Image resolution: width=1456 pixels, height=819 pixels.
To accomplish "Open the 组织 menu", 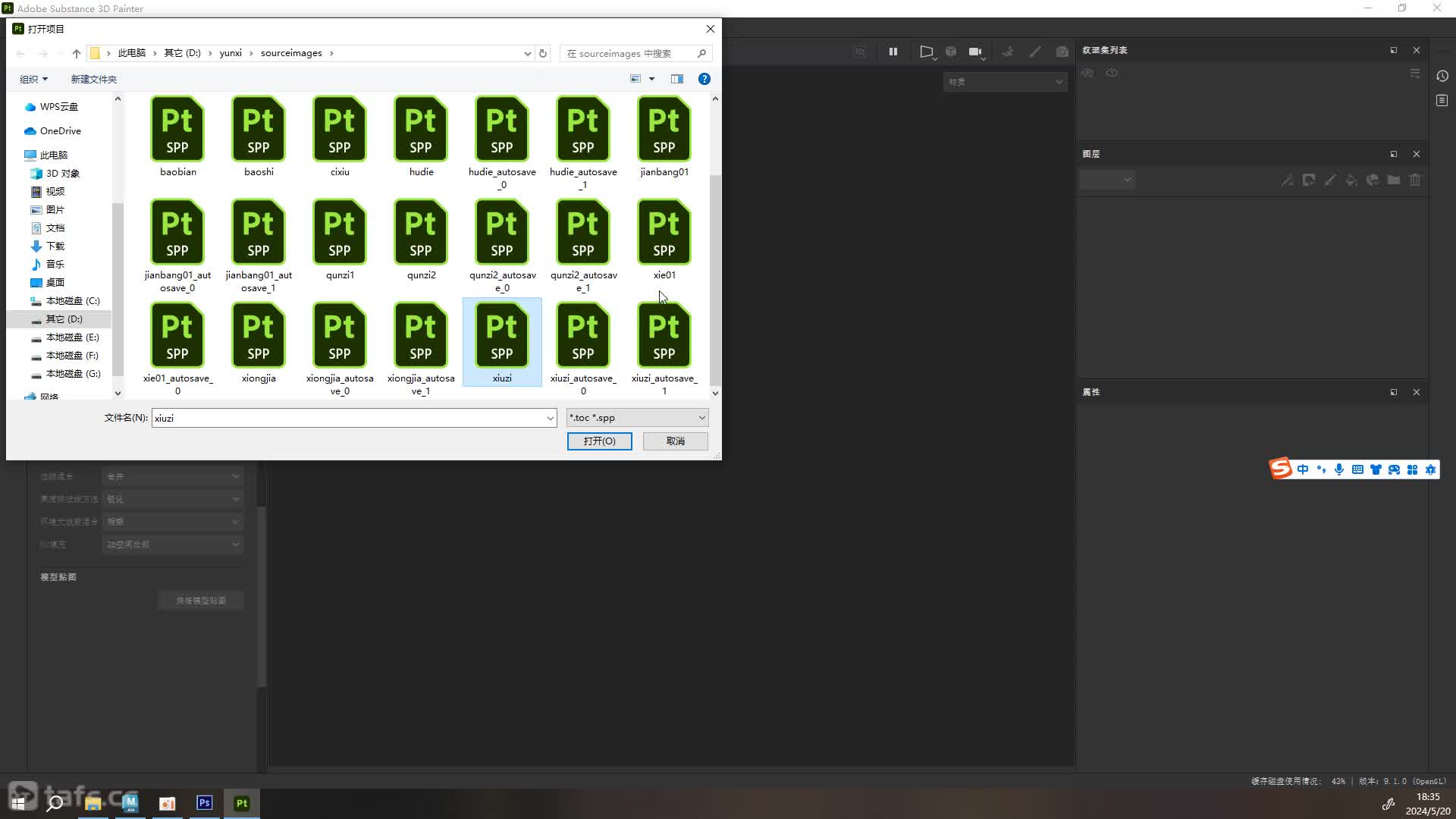I will tap(33, 79).
